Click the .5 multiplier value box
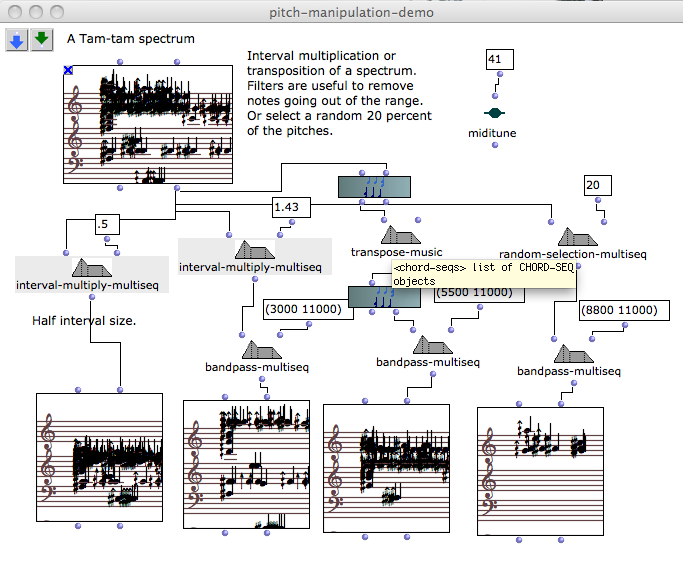The height and width of the screenshot is (578, 683). click(107, 225)
